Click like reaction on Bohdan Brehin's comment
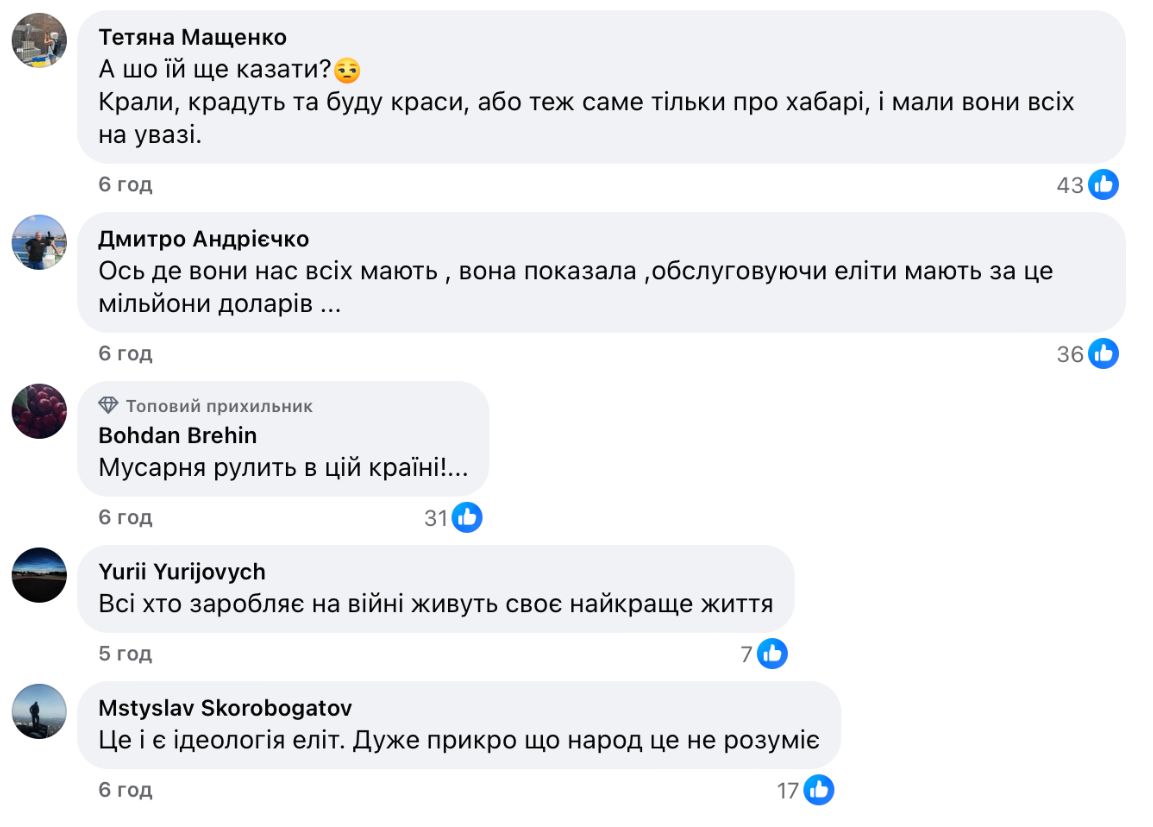Viewport: 1153px width, 827px height. click(x=467, y=517)
